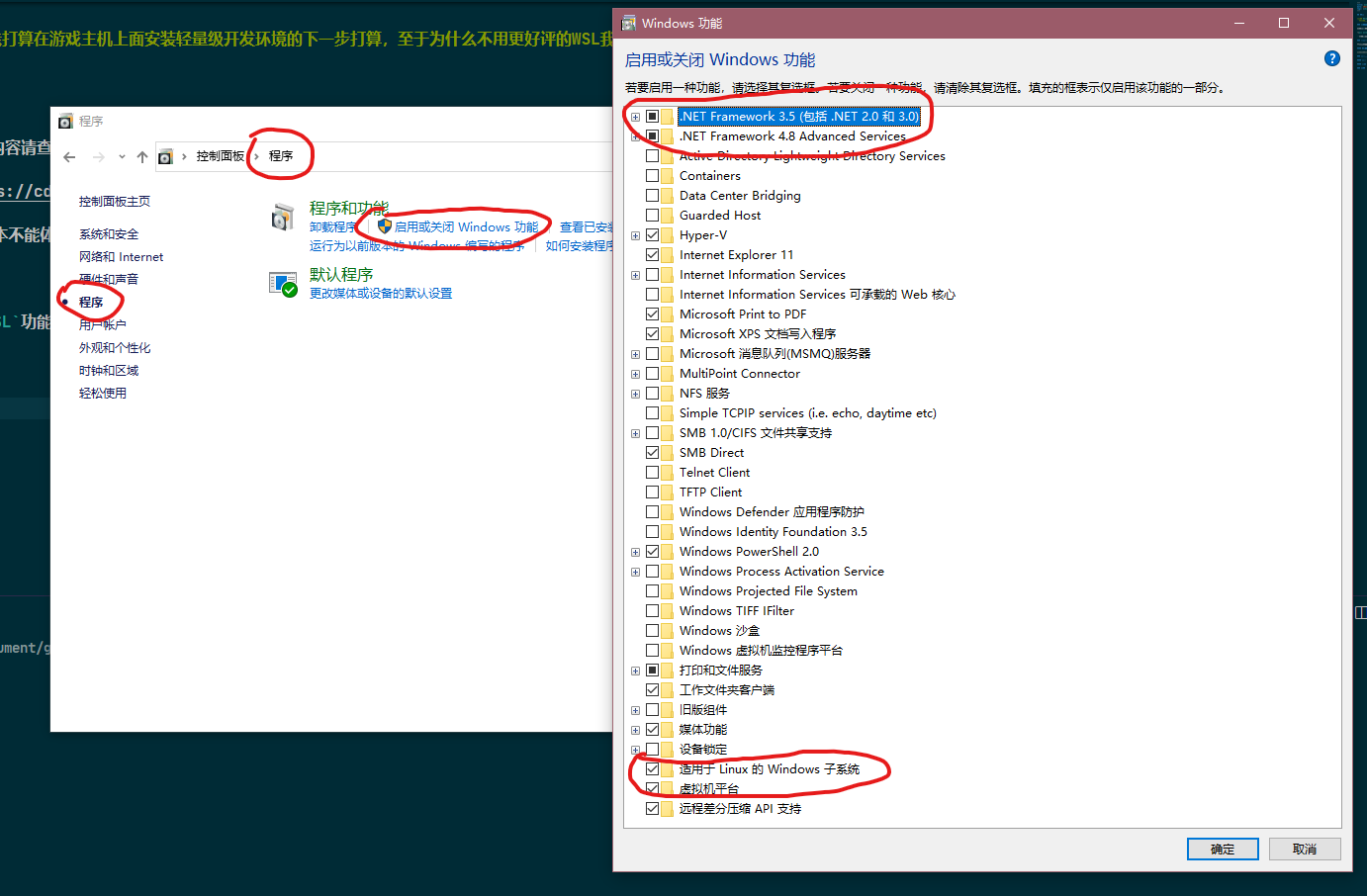Uncheck Internet Explorer 11
The width and height of the screenshot is (1367, 896).
[x=652, y=255]
